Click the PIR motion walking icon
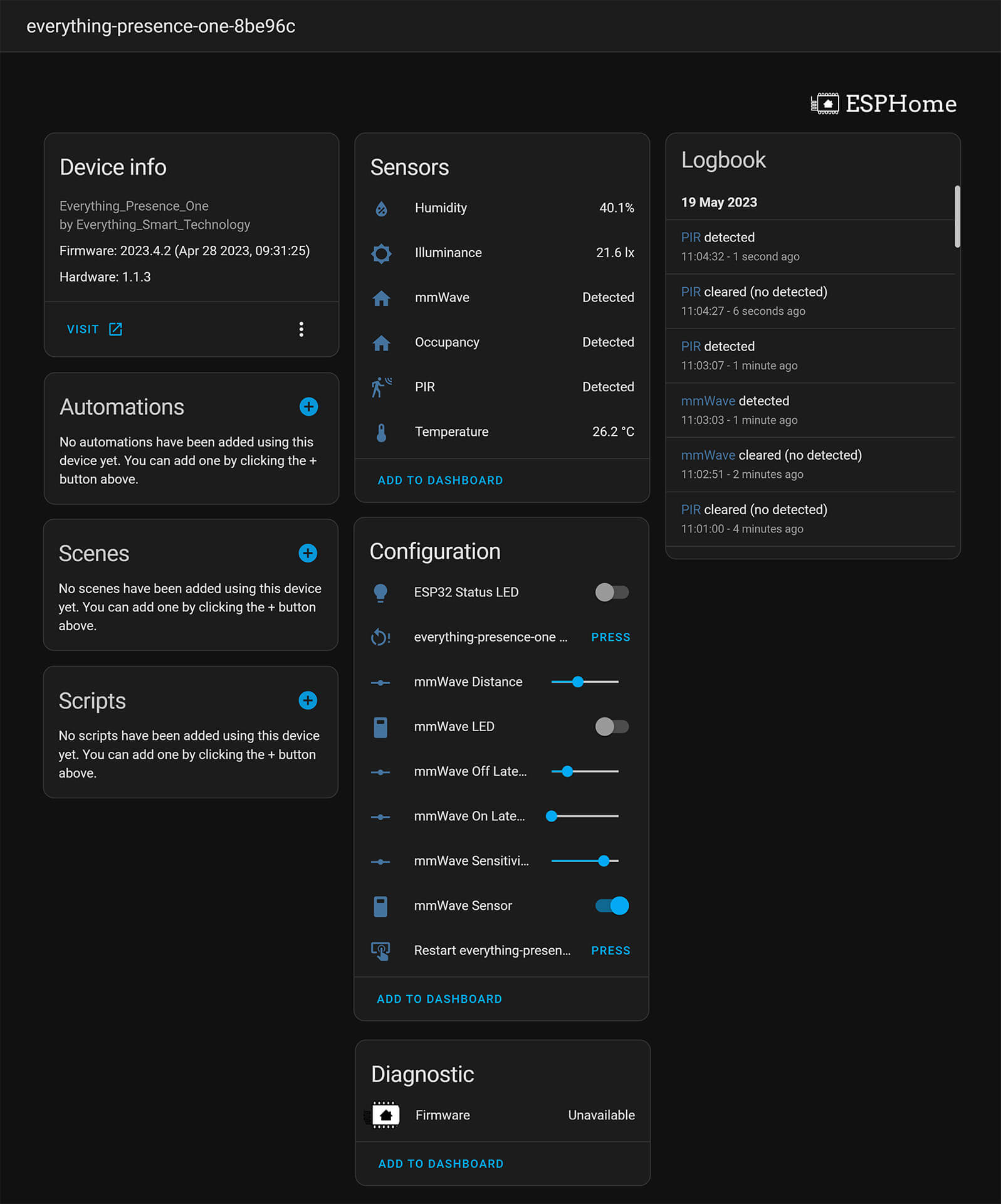The width and height of the screenshot is (1001, 1204). [381, 387]
